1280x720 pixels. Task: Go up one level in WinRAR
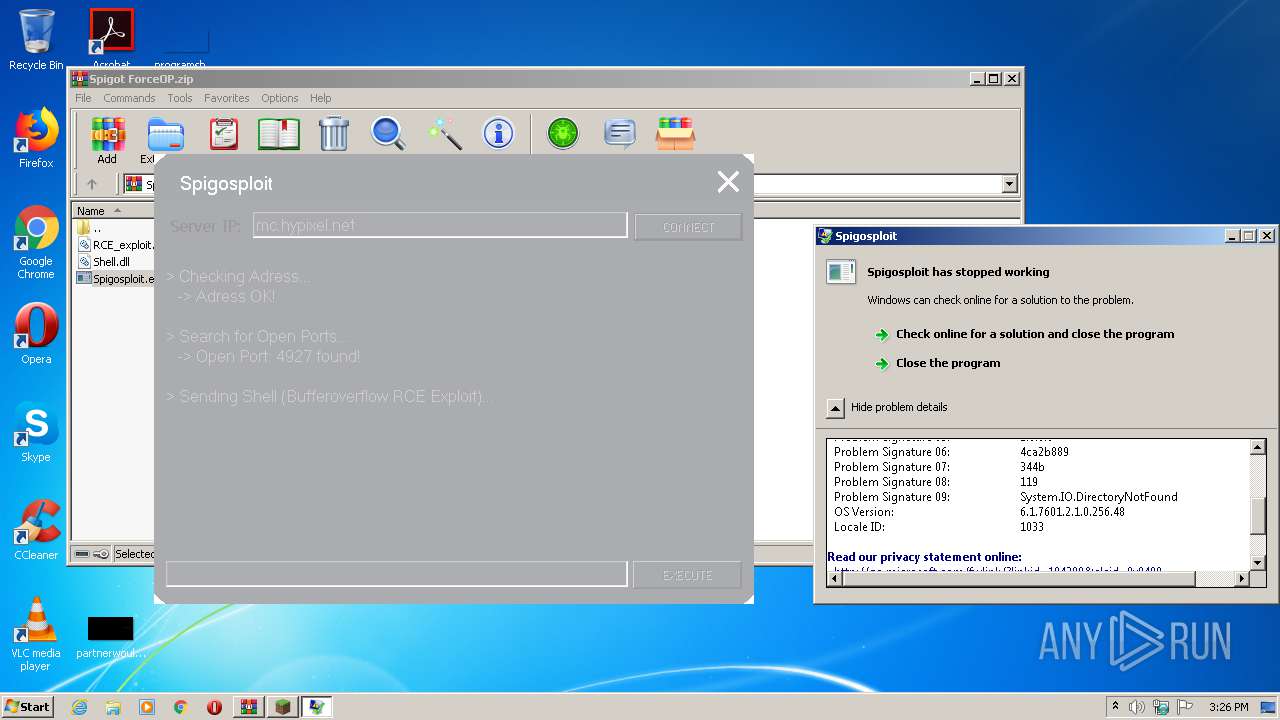click(92, 184)
